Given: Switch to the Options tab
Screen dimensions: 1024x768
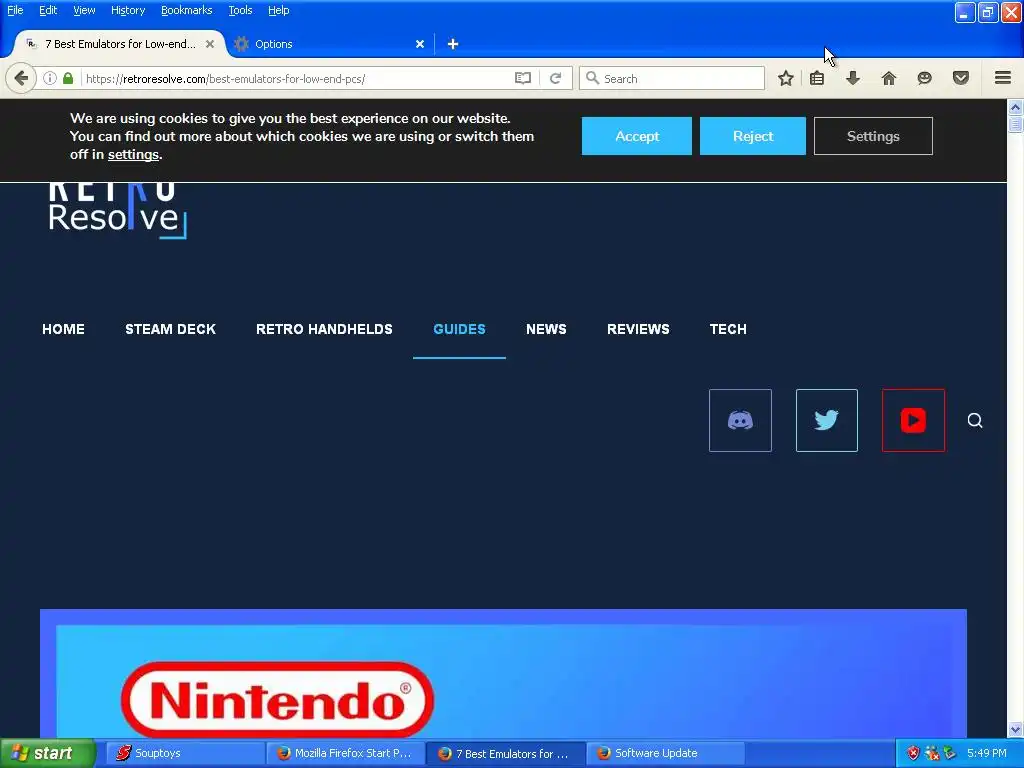Looking at the screenshot, I should (330, 44).
